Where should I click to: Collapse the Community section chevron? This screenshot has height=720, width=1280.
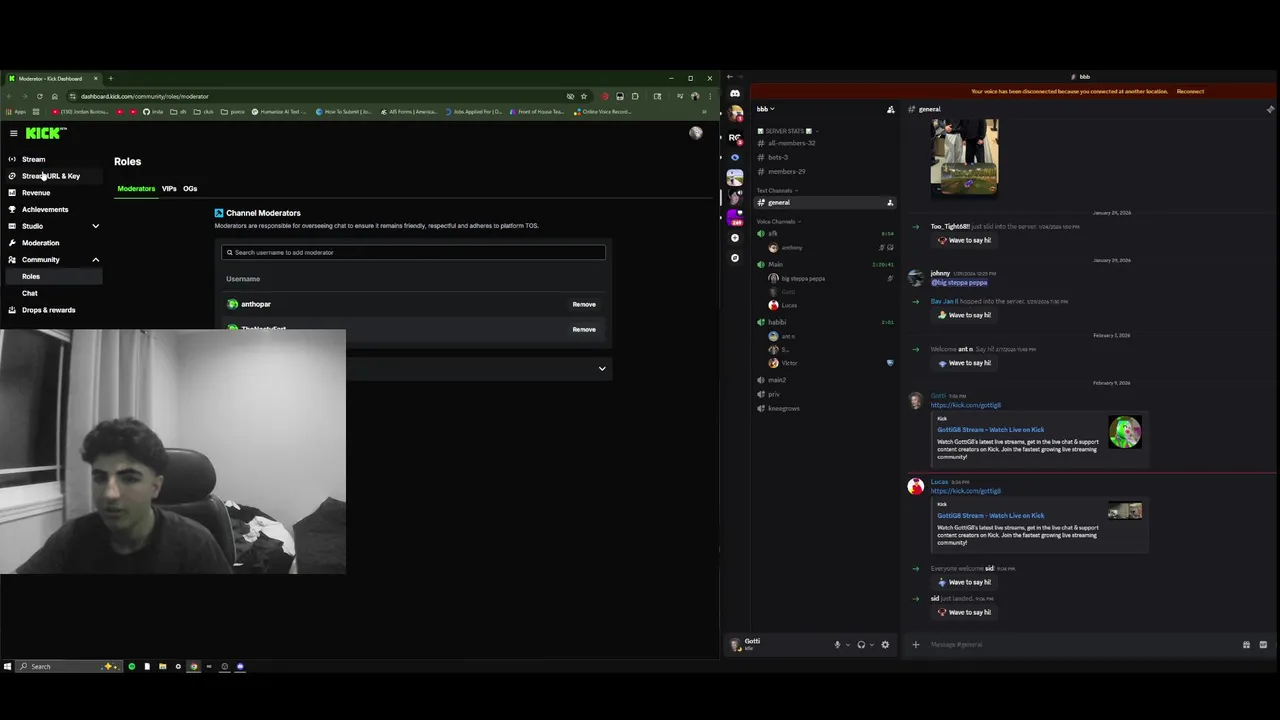[x=96, y=260]
